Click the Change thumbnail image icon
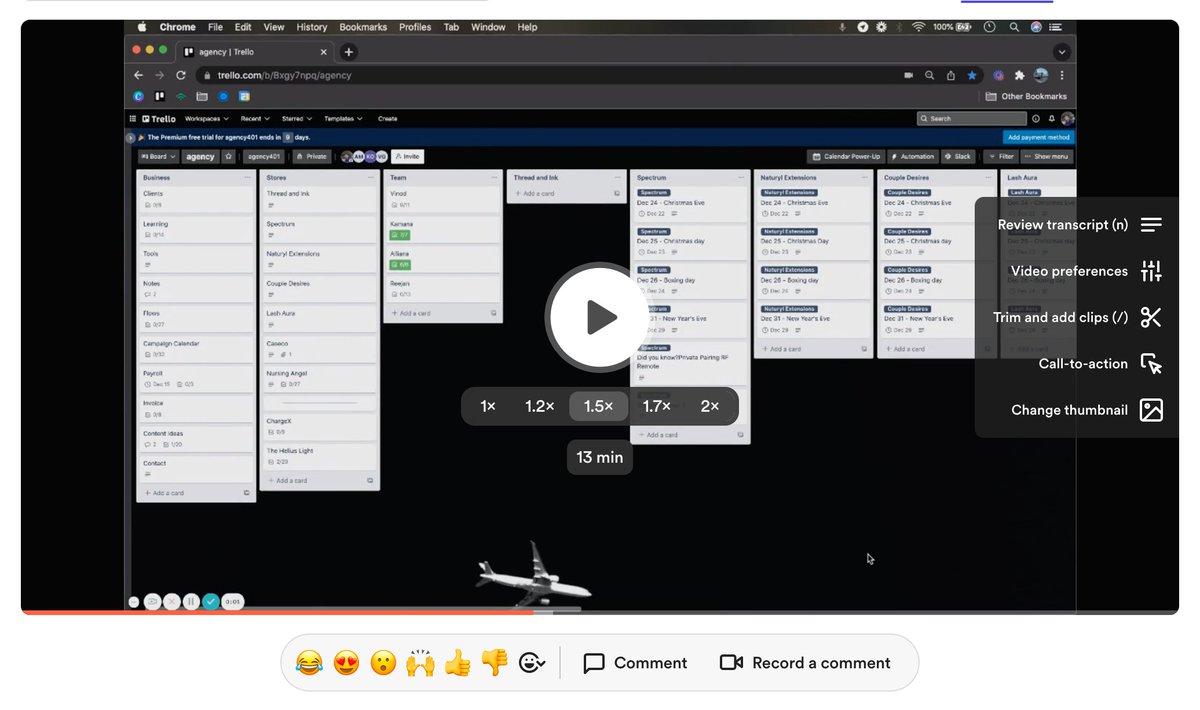This screenshot has width=1200, height=710. click(x=1151, y=410)
